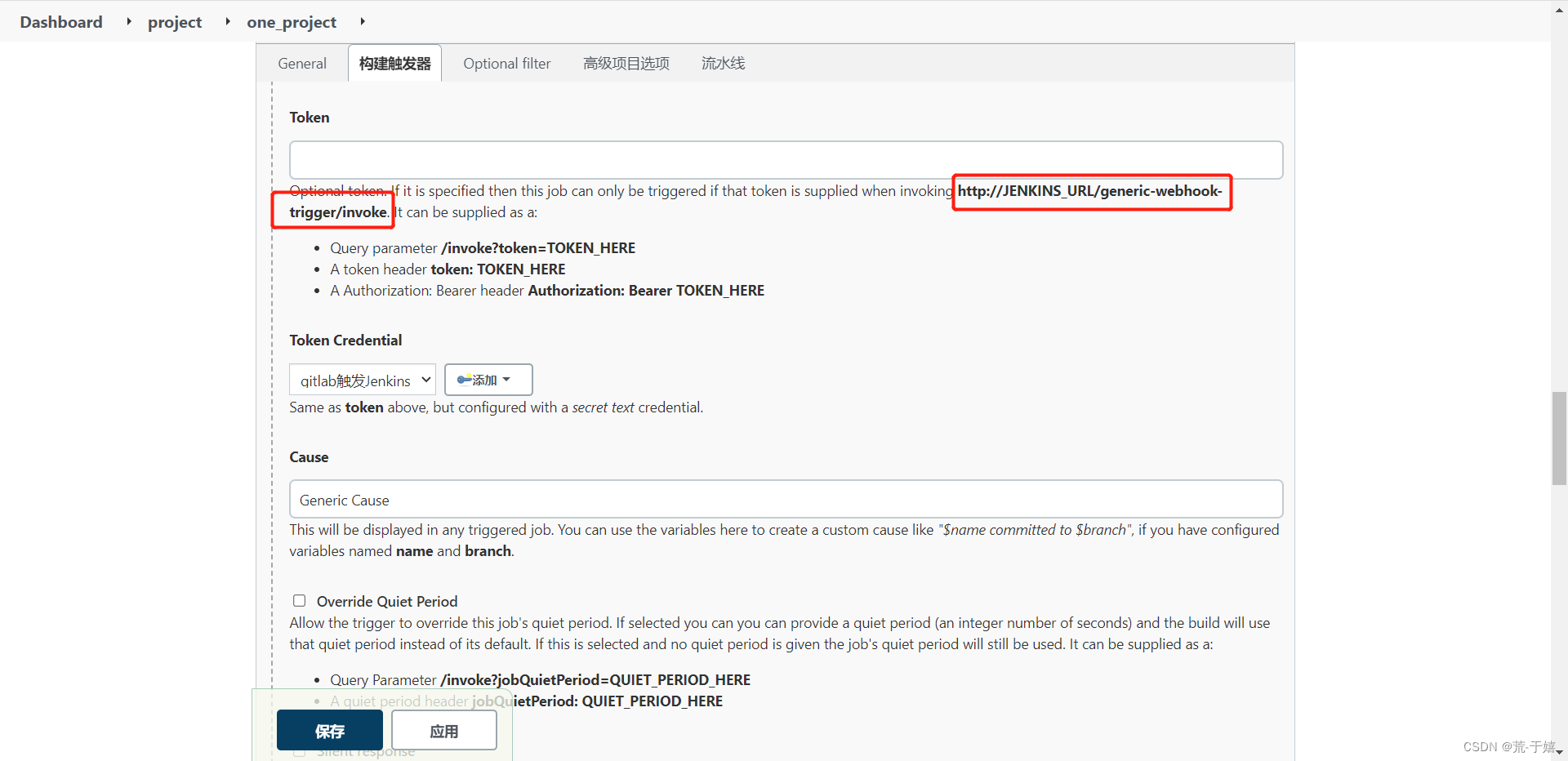Click '$name committed to $branch' example text
Screen dimensions: 1568x761
coord(1035,530)
